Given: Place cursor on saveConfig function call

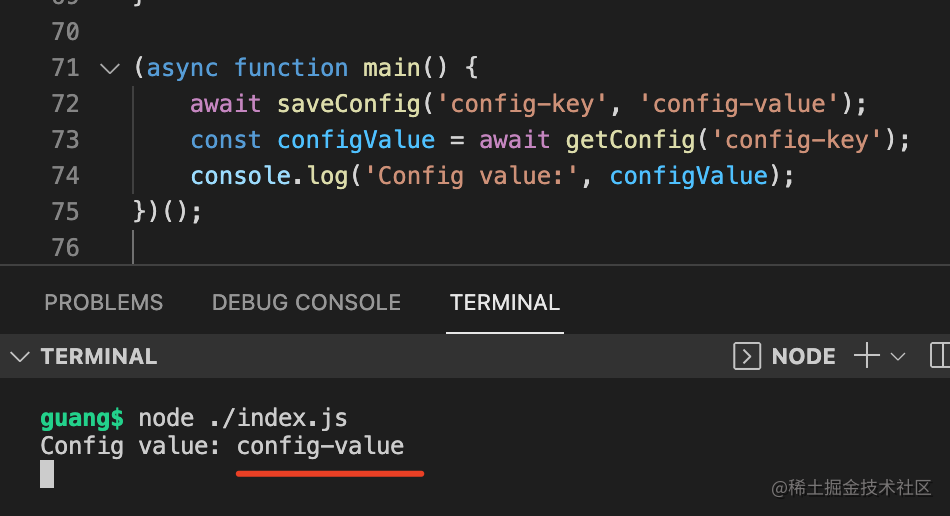Looking at the screenshot, I should (x=349, y=104).
